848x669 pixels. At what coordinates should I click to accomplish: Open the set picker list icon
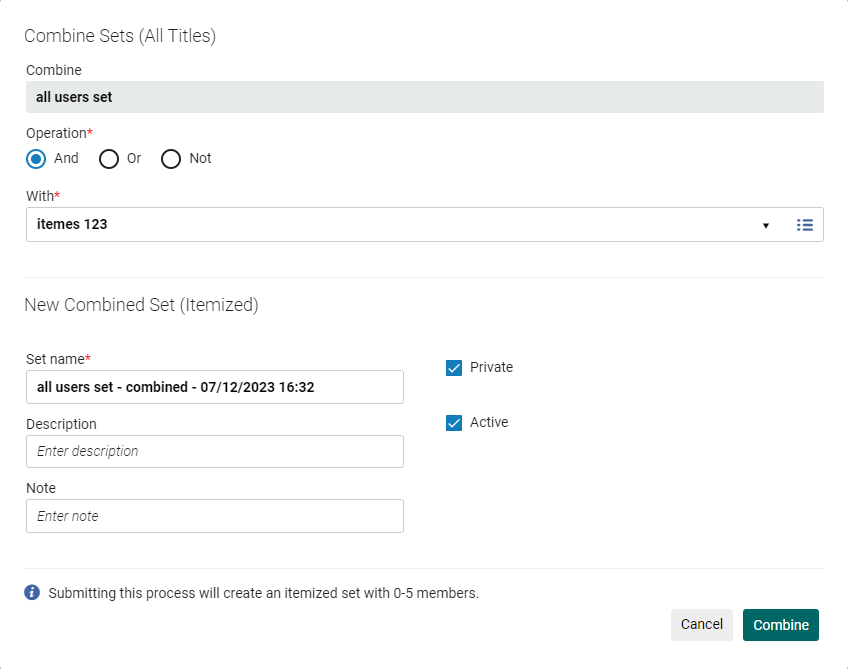tap(804, 225)
